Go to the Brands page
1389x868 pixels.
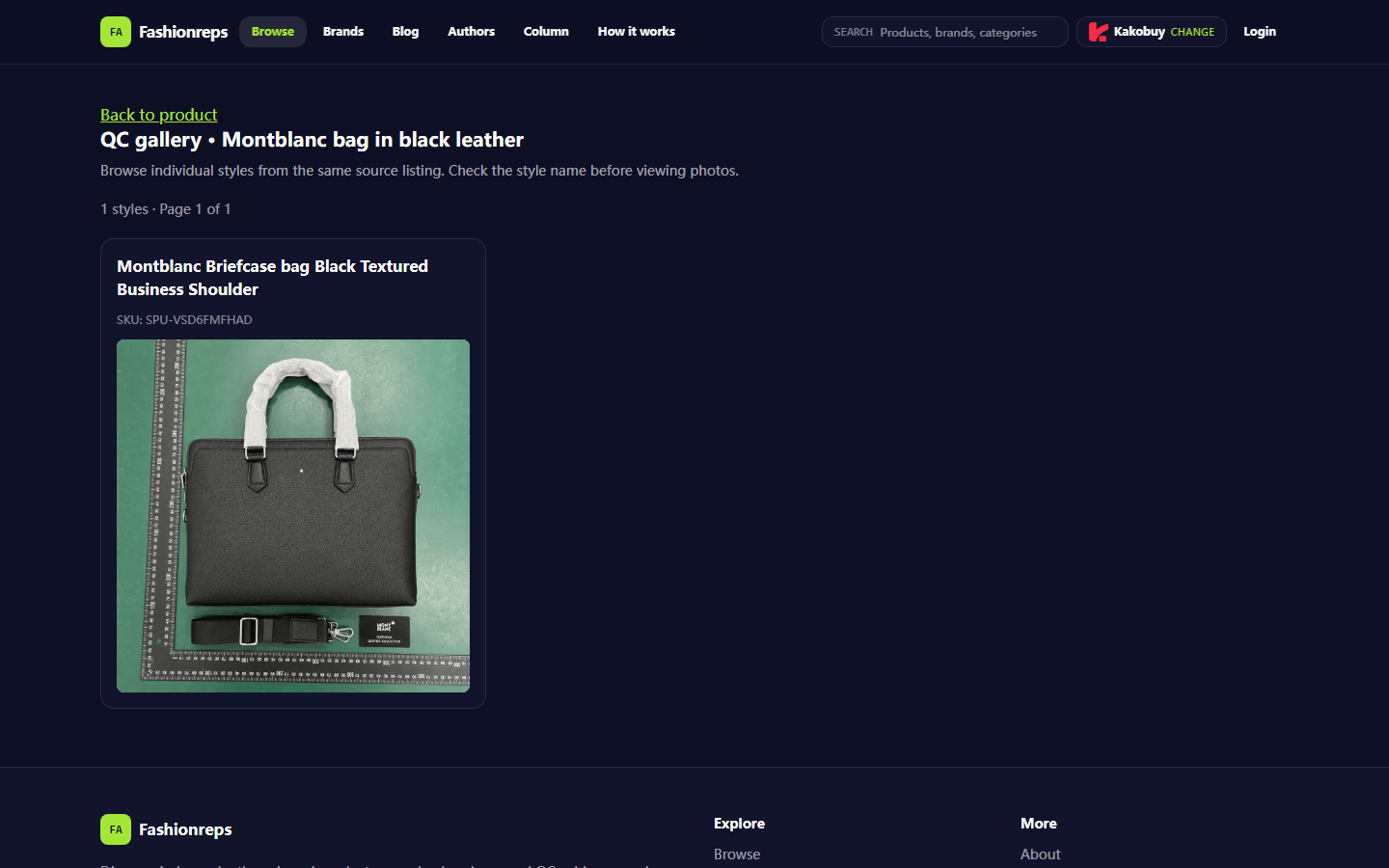pos(343,32)
